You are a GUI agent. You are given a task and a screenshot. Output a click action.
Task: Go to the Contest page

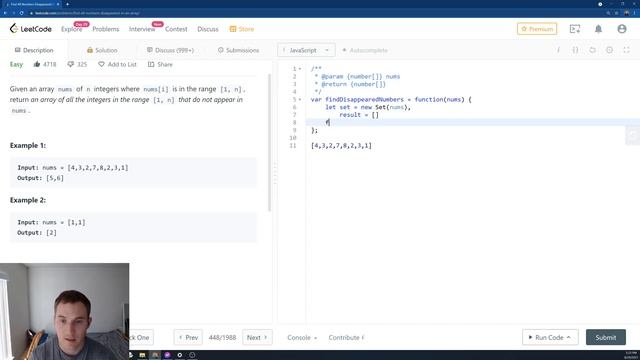pyautogui.click(x=176, y=29)
